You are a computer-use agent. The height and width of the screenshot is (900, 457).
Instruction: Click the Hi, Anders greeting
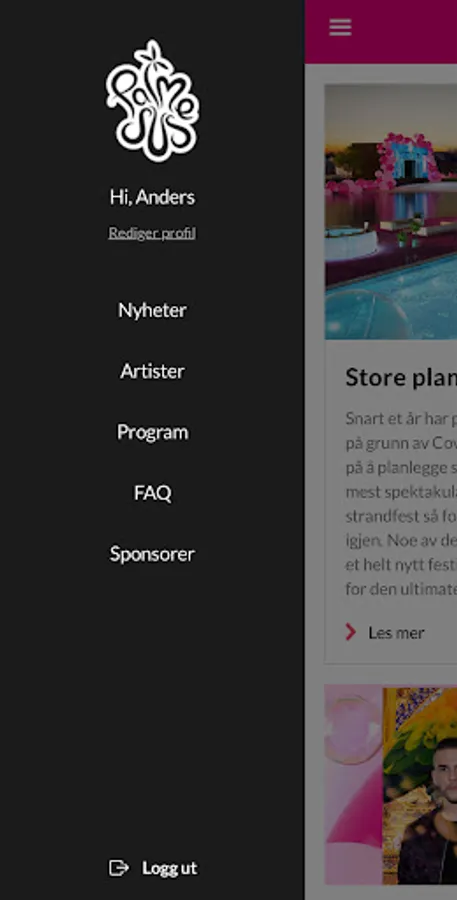pyautogui.click(x=152, y=197)
